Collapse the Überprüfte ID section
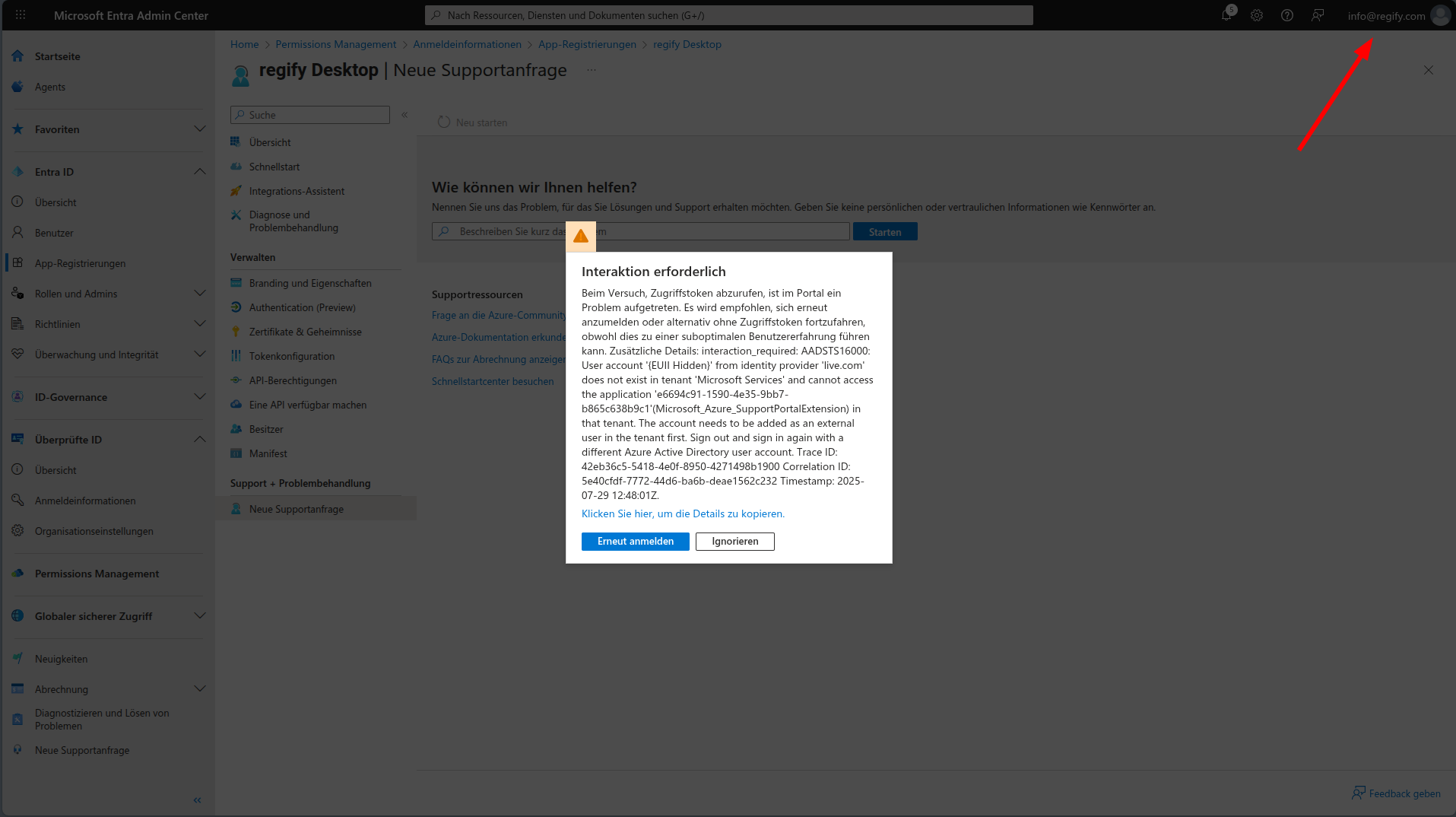1456x817 pixels. coord(199,440)
